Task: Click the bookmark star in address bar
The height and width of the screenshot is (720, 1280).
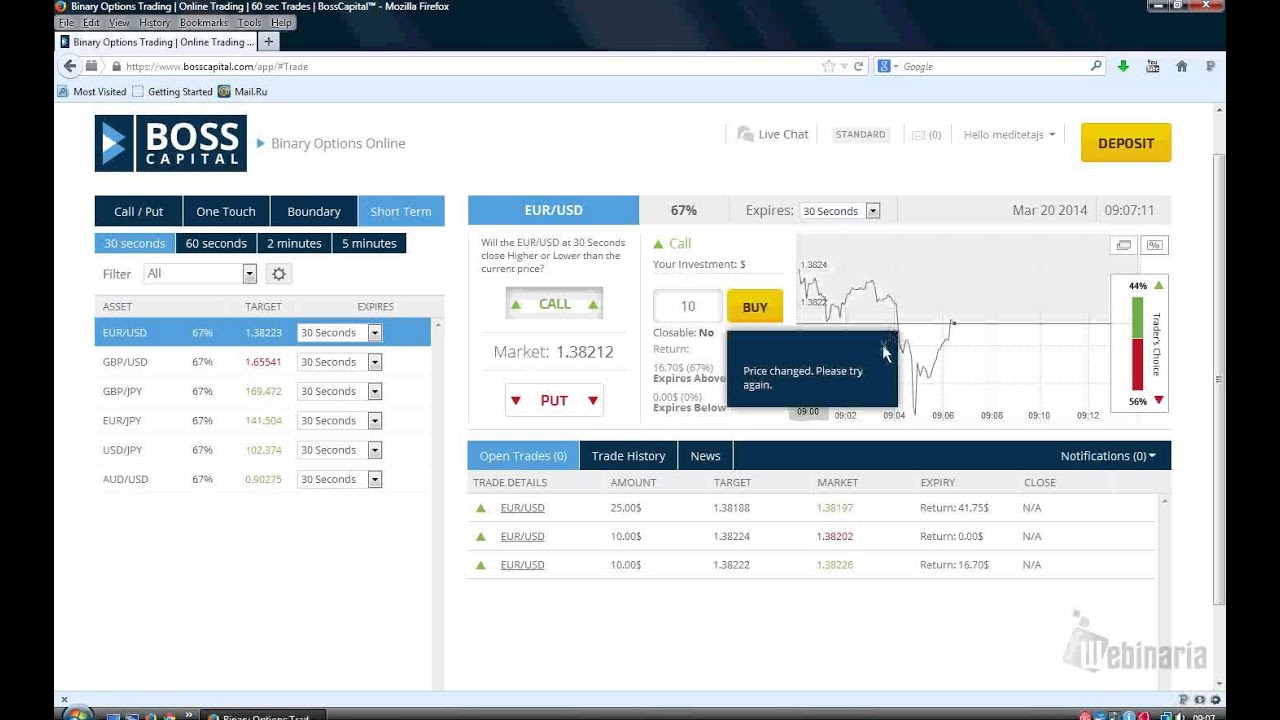Action: tap(828, 66)
